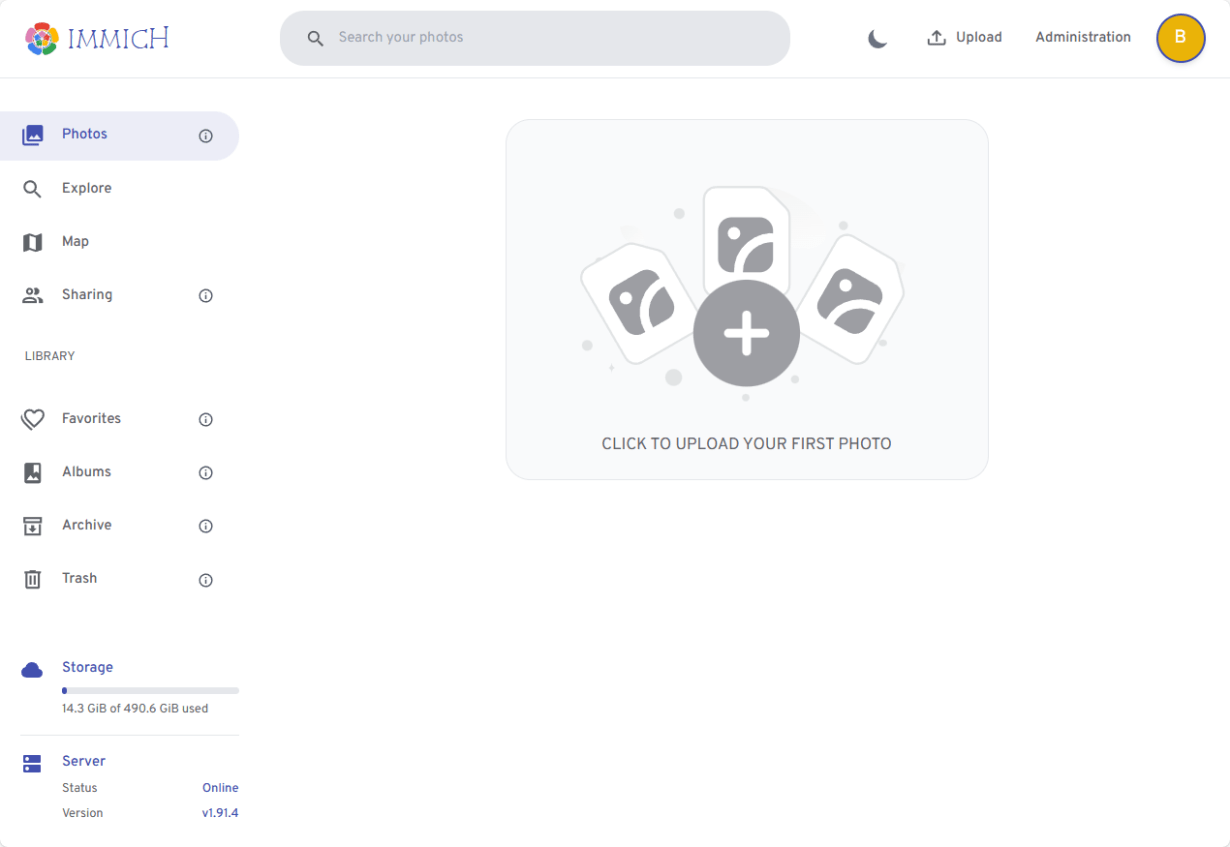Screen dimensions: 1230x847
Task: Open the Explore page
Action: coord(87,188)
